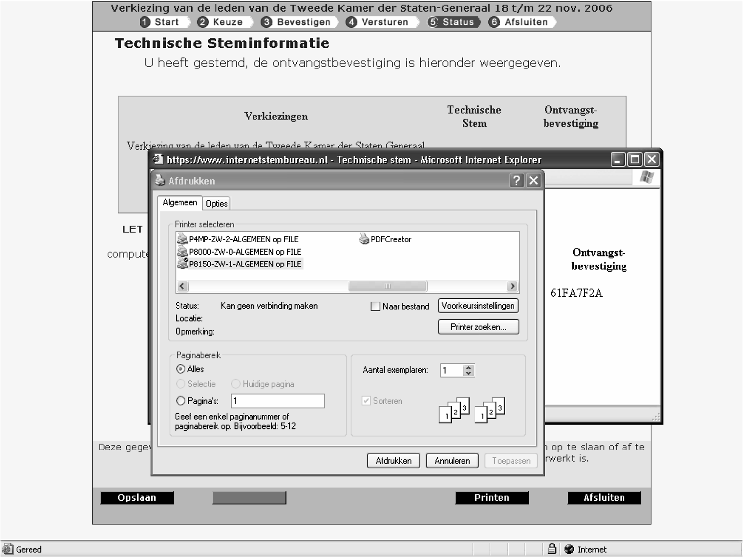Enable the Naar bestand checkbox
Viewport: 743px width, 557px height.
[x=375, y=307]
